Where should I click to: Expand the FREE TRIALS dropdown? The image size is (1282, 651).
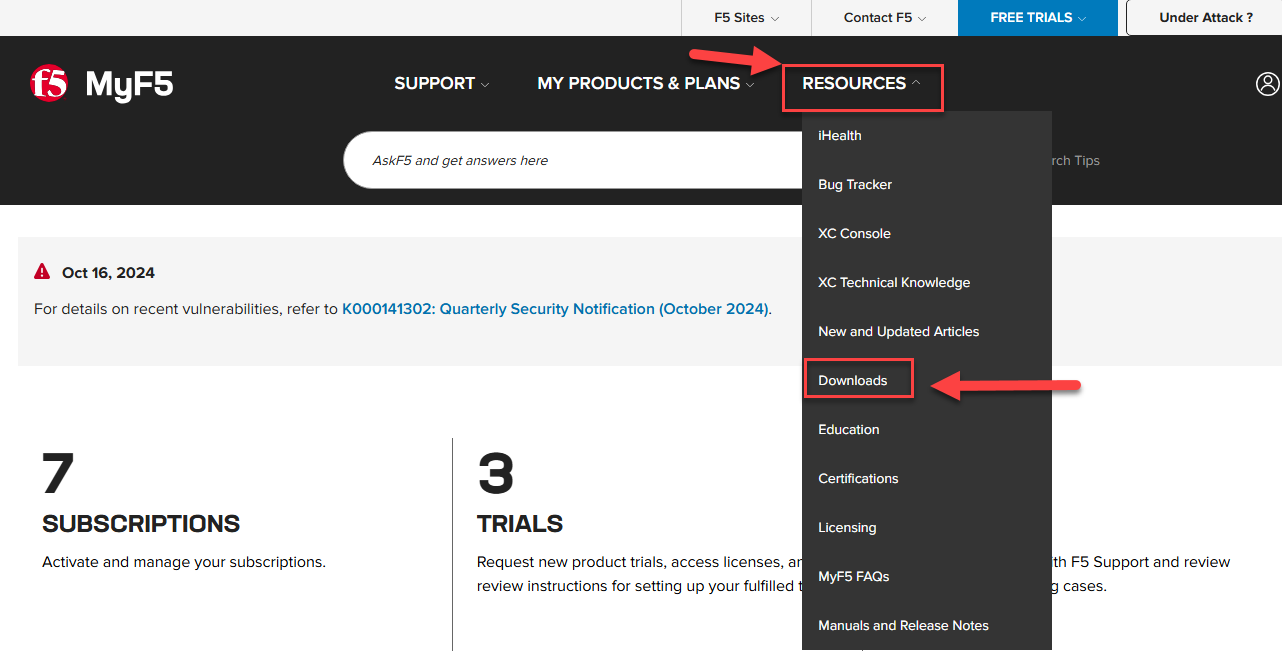1038,18
